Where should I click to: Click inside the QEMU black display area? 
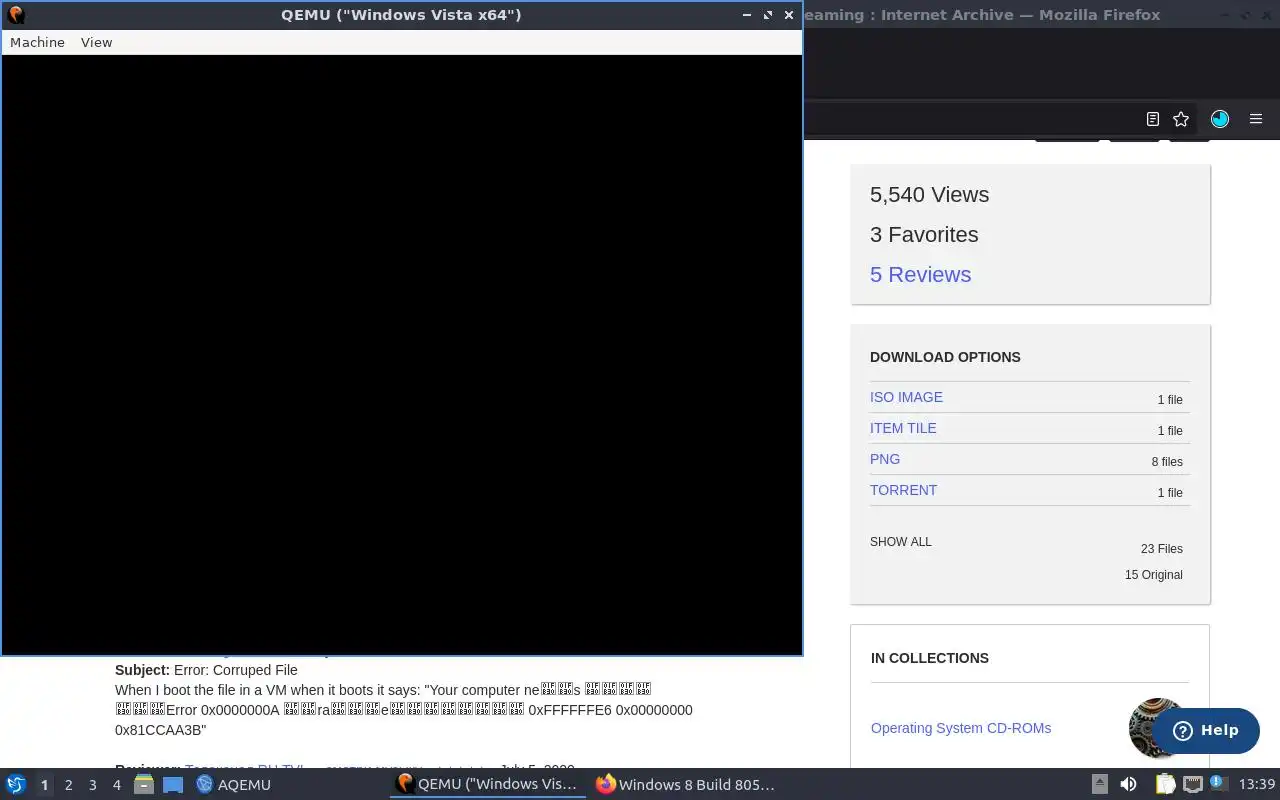click(x=402, y=354)
